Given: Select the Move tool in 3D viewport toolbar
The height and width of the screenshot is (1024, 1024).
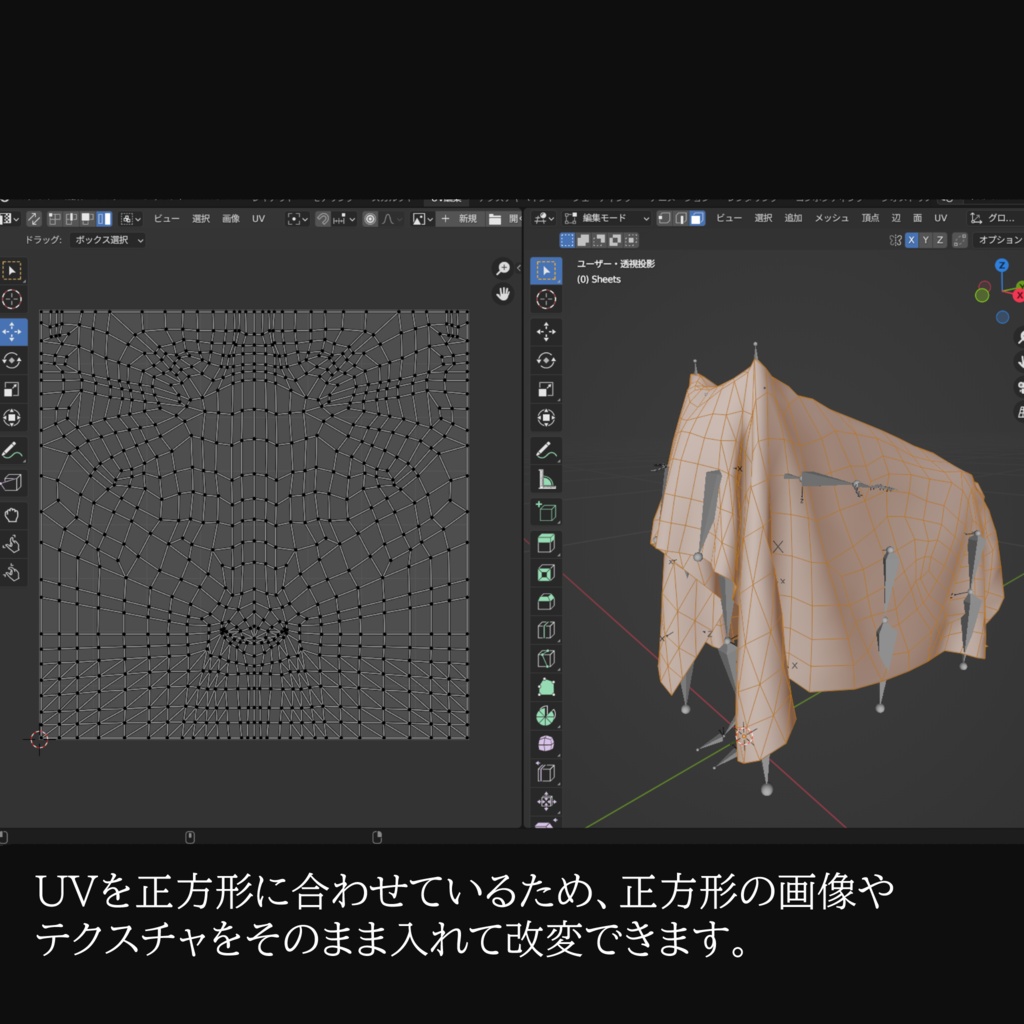Looking at the screenshot, I should pyautogui.click(x=546, y=332).
